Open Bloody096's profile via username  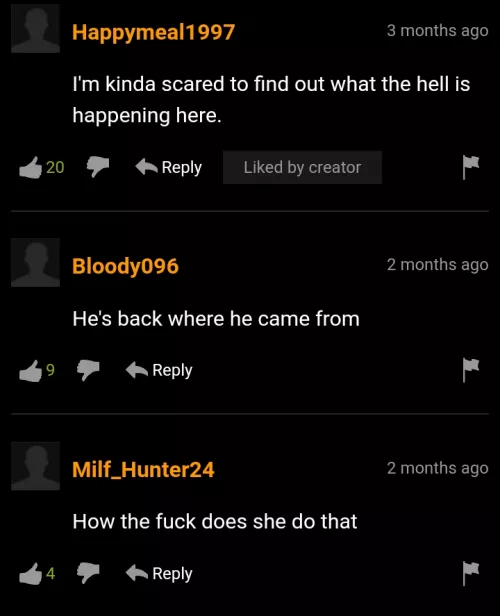125,266
